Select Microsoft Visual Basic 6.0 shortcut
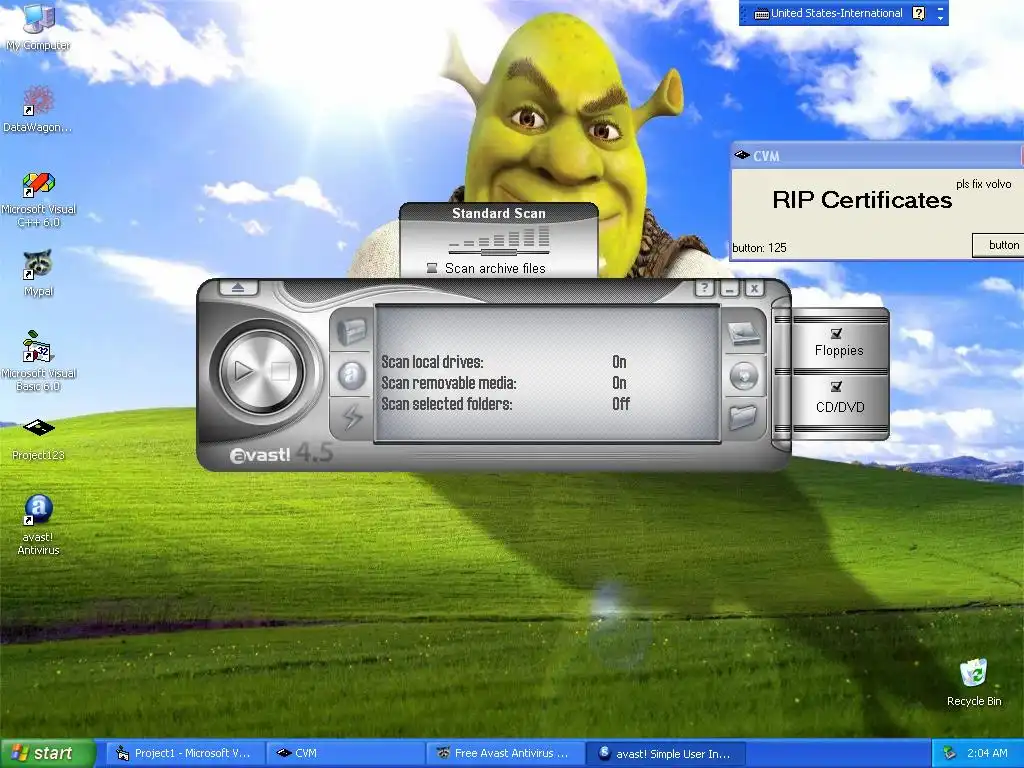Viewport: 1024px width, 768px height. point(39,361)
